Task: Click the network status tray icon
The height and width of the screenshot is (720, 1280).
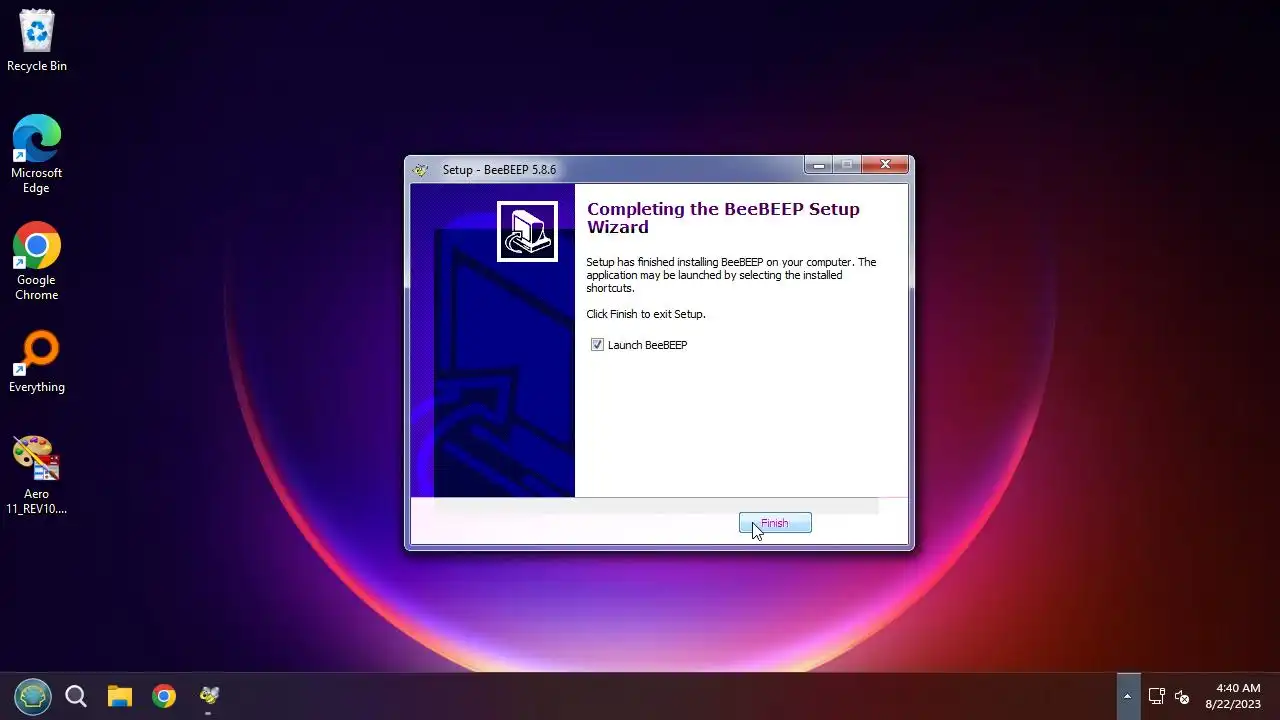Action: pos(1156,696)
